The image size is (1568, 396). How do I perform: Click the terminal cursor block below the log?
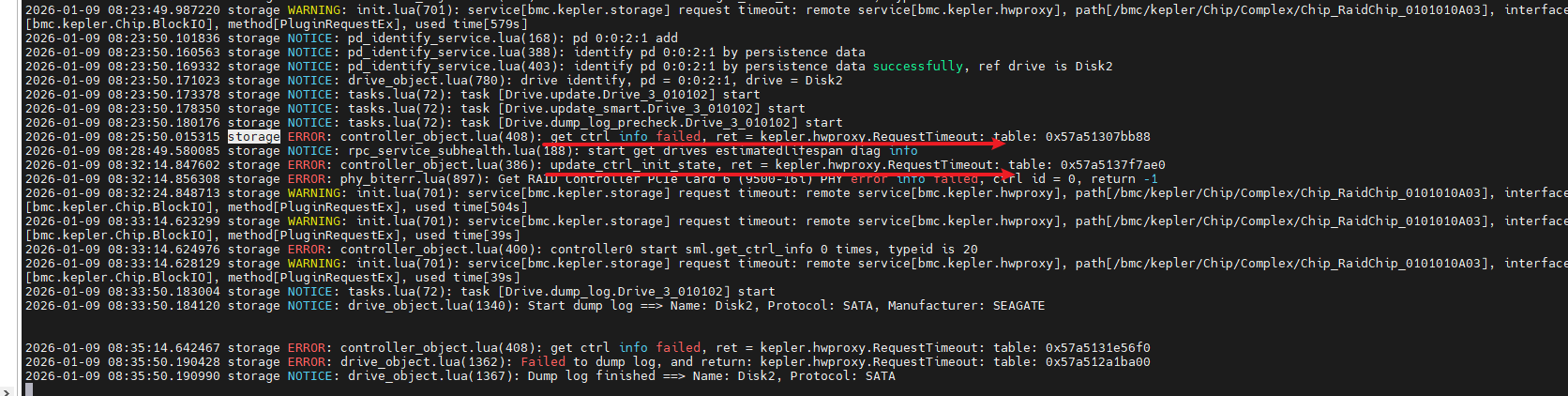29,389
